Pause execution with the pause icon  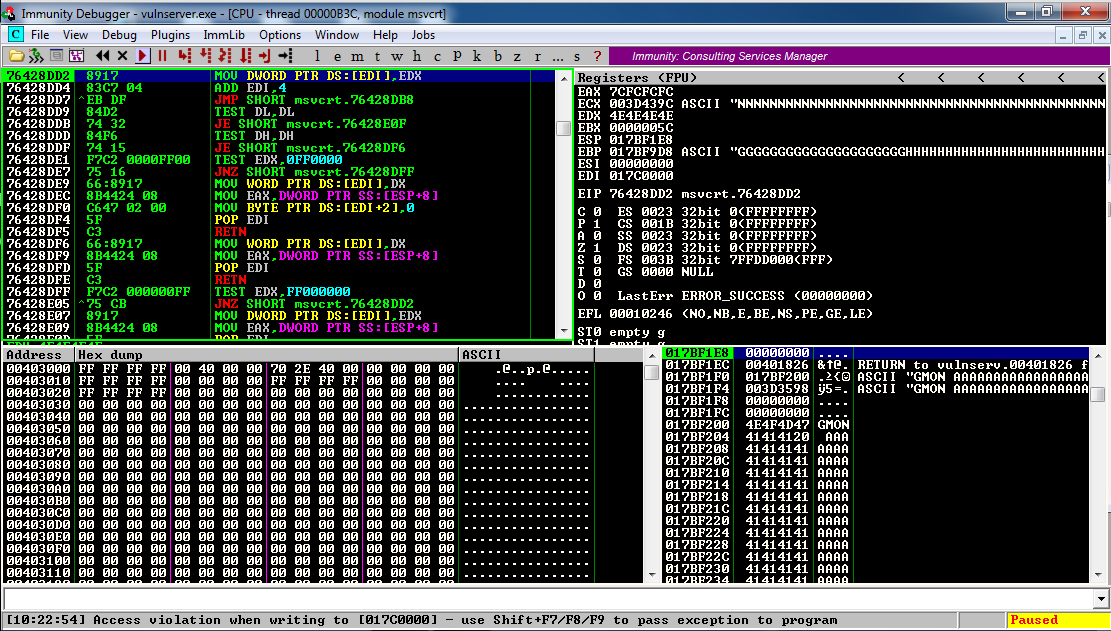(x=162, y=56)
